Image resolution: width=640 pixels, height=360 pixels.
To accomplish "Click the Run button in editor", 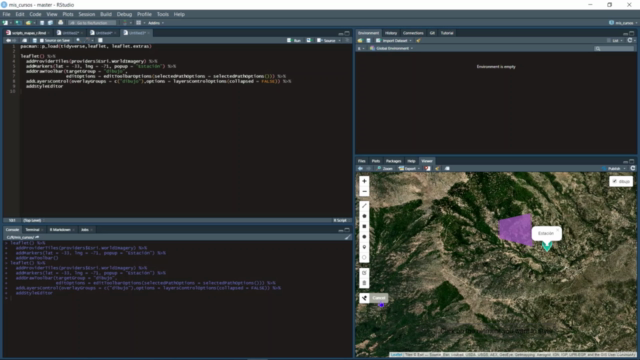I will pos(294,40).
